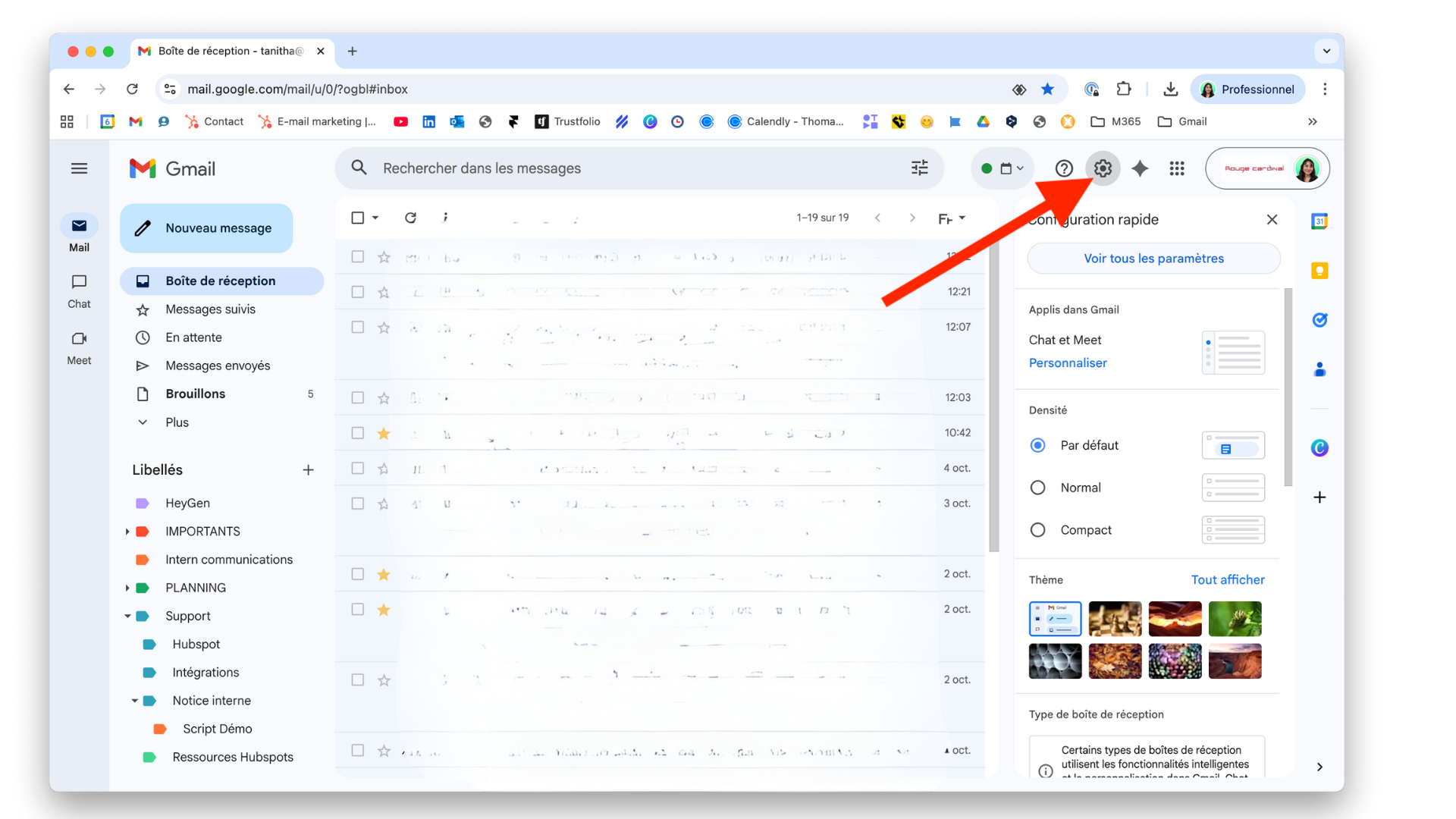Open the Messages envoyés folder
This screenshot has width=1456, height=819.
[x=218, y=366]
